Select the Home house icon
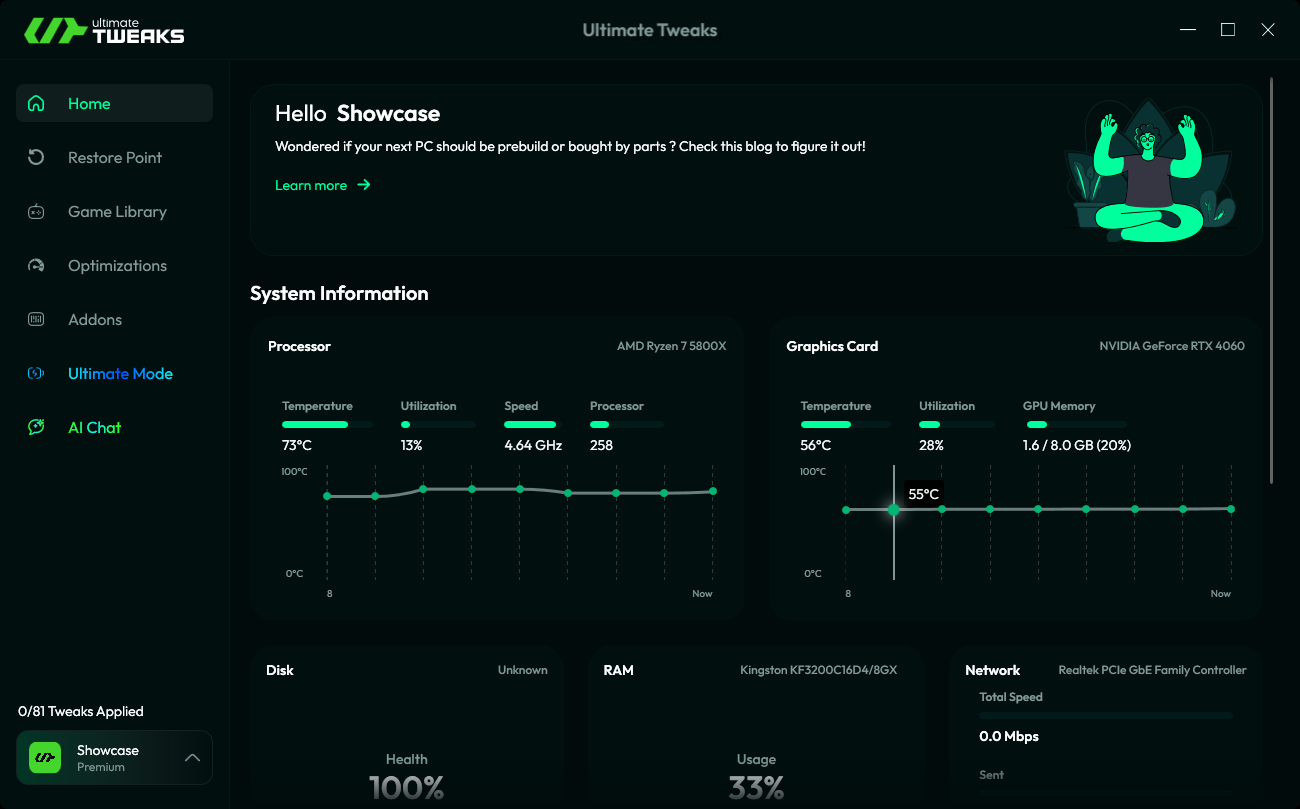This screenshot has height=809, width=1300. pyautogui.click(x=36, y=103)
